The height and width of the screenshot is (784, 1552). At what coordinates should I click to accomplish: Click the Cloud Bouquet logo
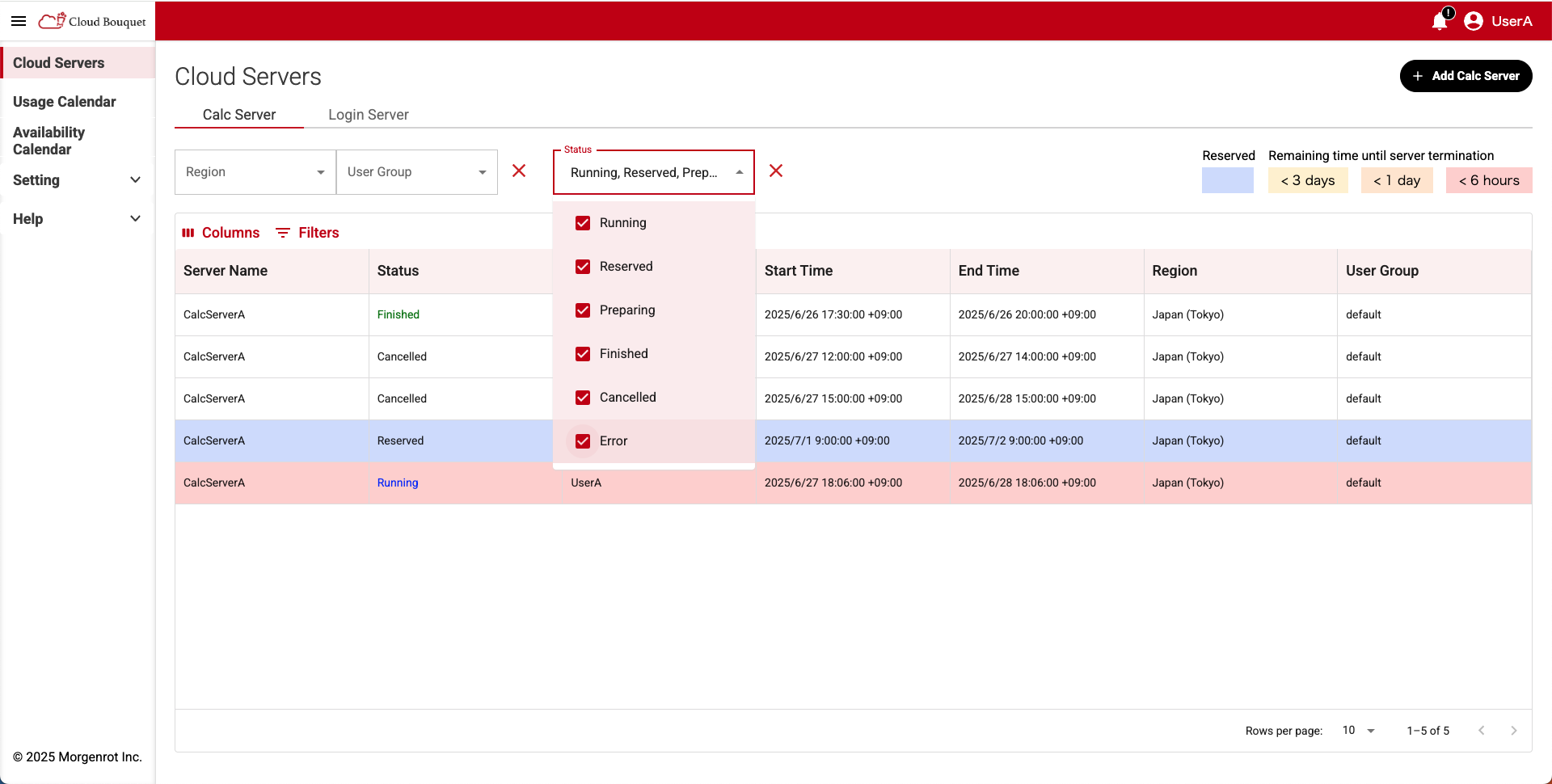[x=91, y=21]
